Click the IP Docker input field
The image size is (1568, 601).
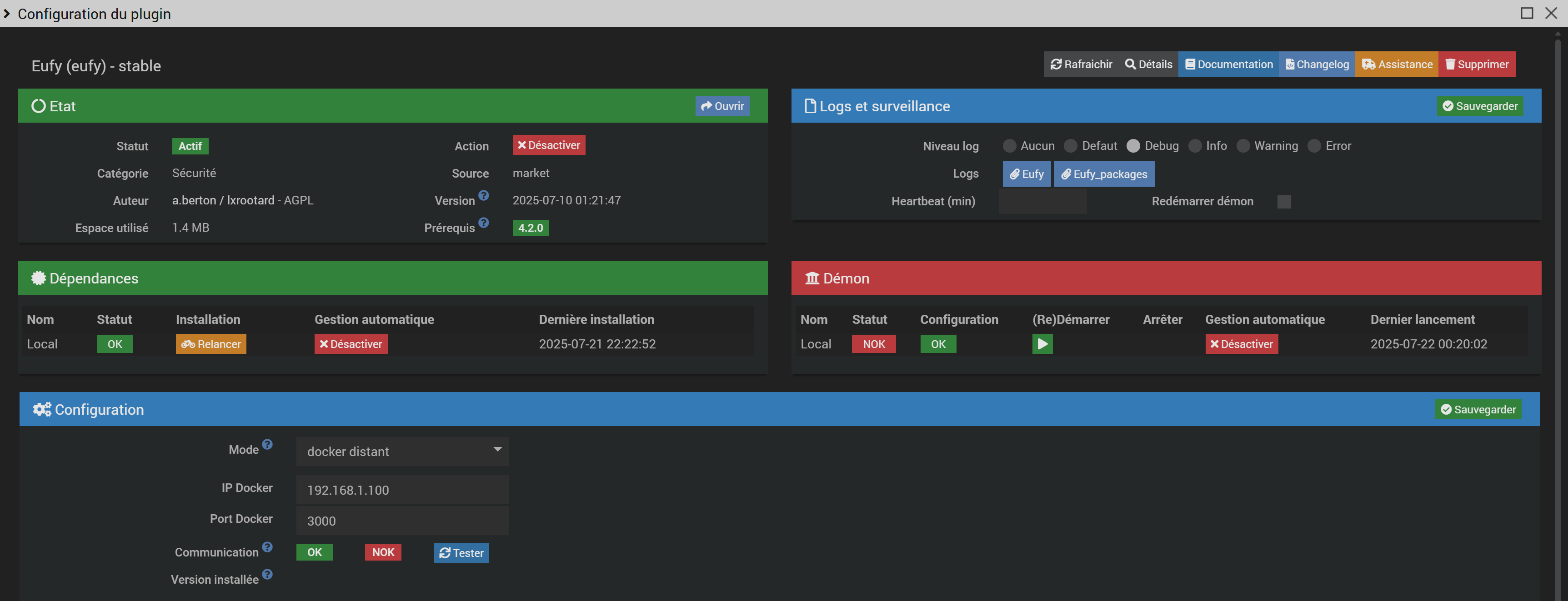point(402,490)
